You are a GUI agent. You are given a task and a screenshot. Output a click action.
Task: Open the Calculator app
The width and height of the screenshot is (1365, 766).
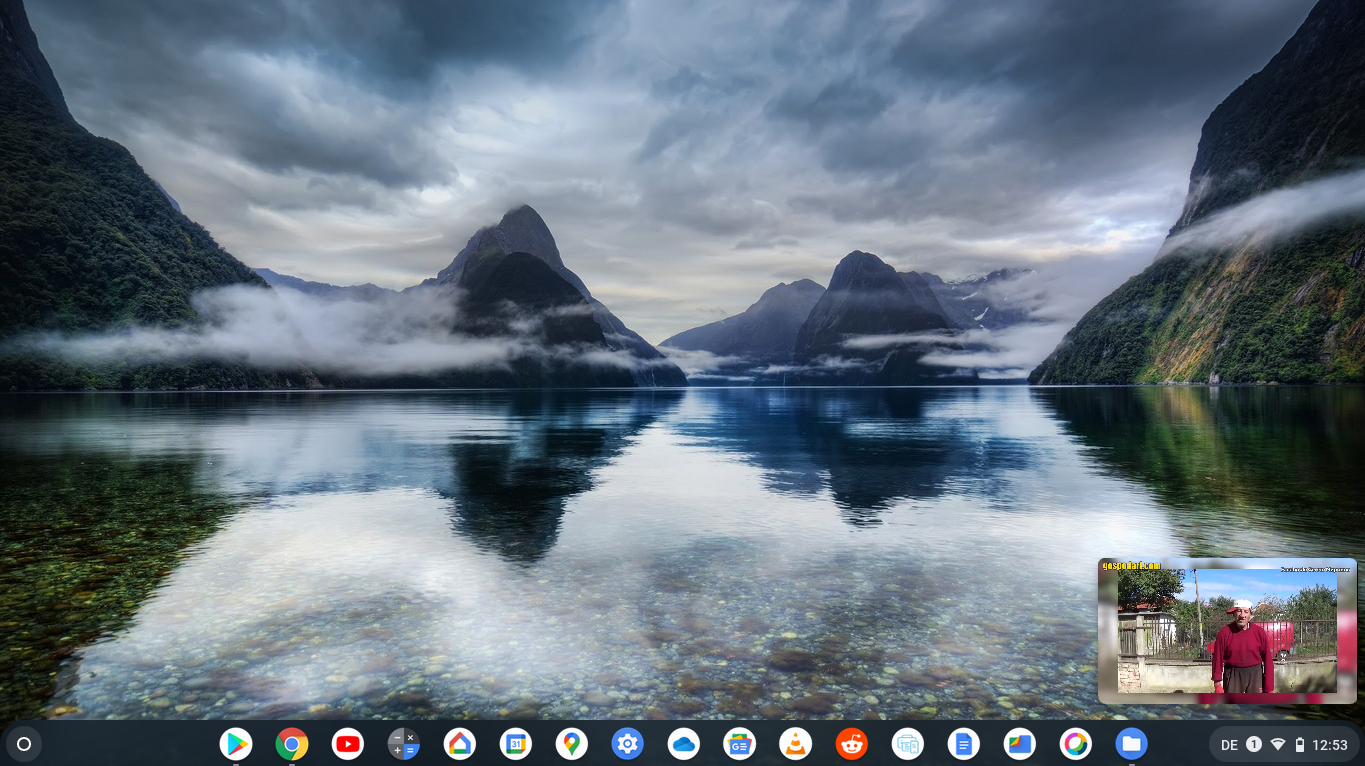(404, 744)
